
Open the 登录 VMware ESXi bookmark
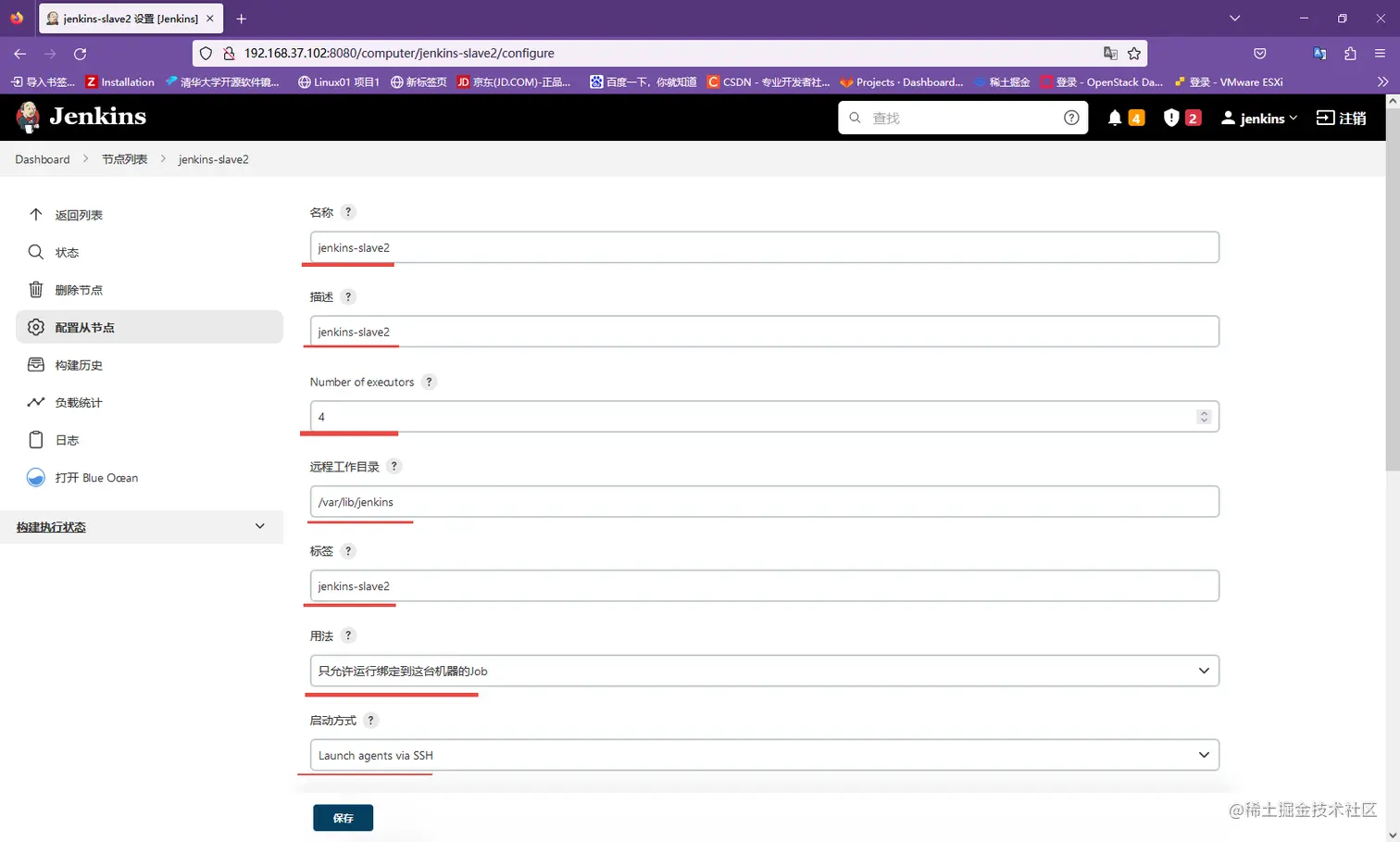pos(1229,82)
